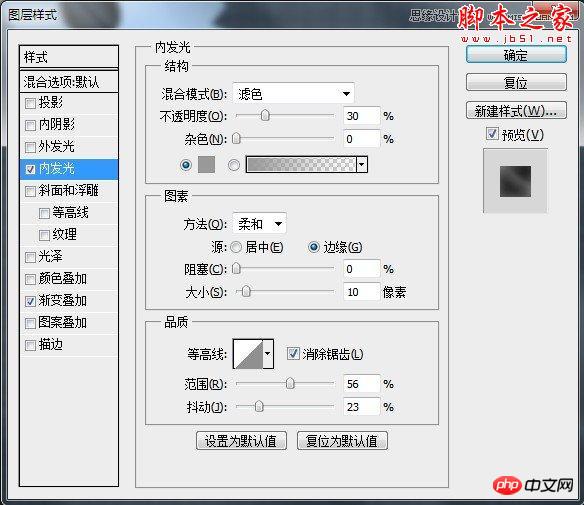This screenshot has width=584, height=505.
Task: Enable the 内阴影 inner shadow checkbox
Action: click(x=30, y=125)
